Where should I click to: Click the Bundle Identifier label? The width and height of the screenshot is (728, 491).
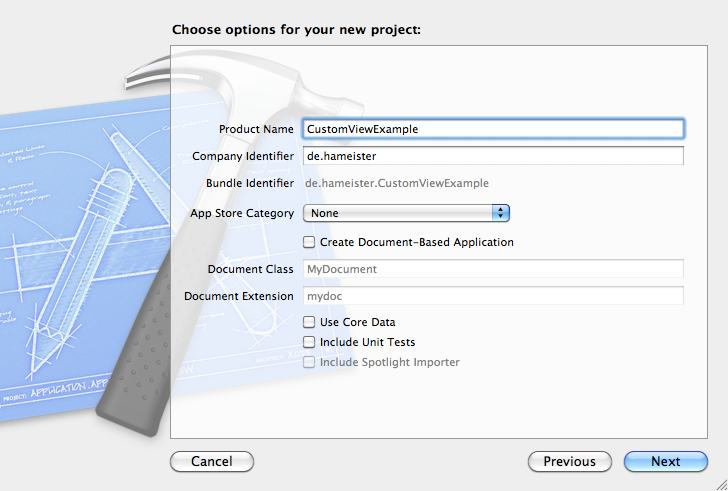click(250, 183)
